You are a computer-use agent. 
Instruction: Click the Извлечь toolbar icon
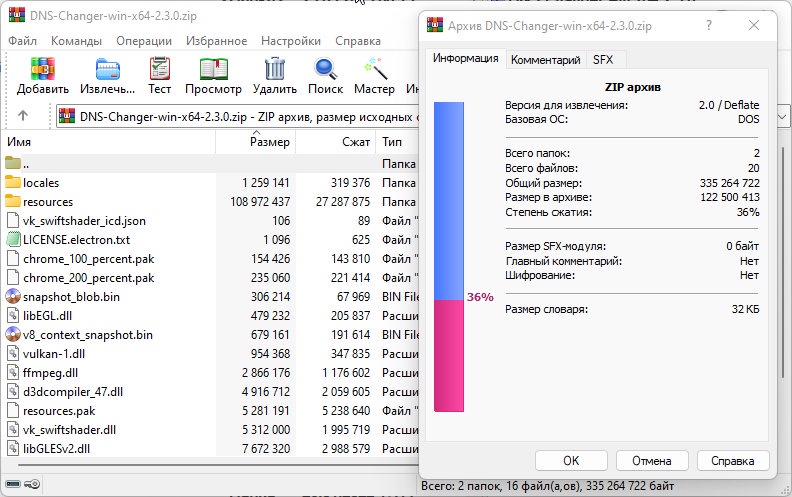pos(108,69)
